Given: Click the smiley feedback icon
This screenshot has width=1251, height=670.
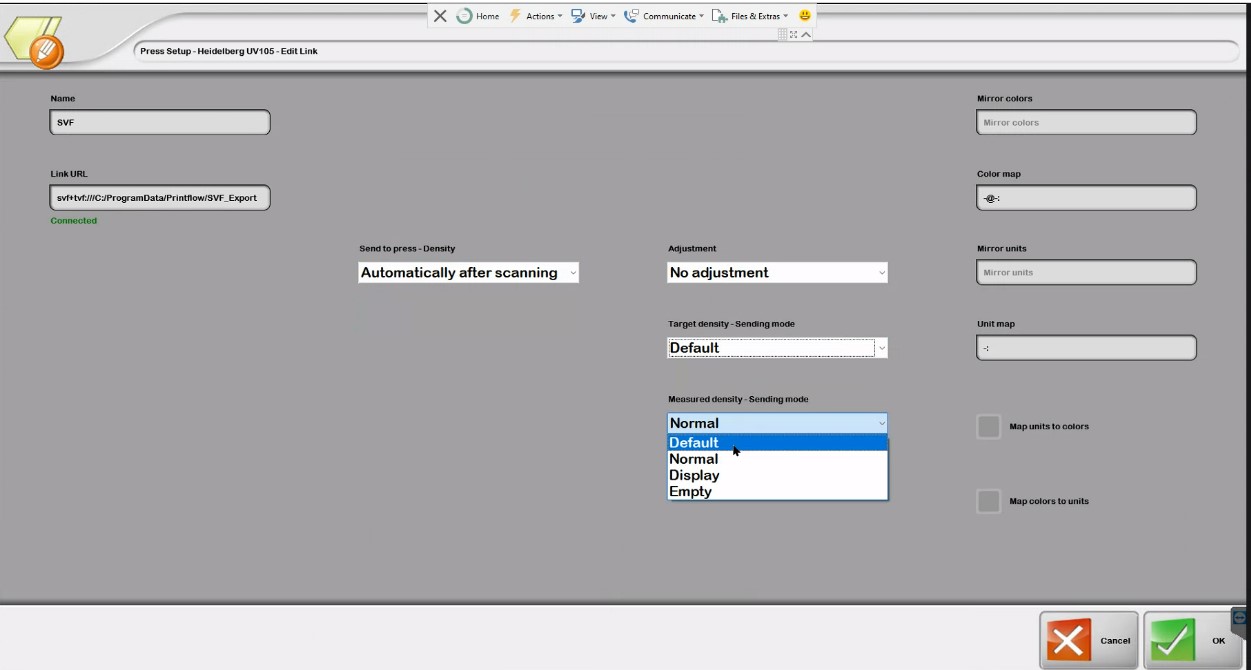Looking at the screenshot, I should click(805, 16).
